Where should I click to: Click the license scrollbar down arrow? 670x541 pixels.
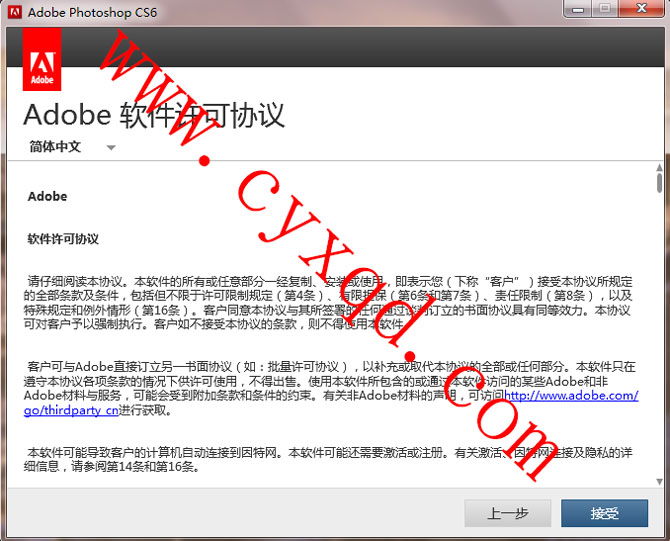coord(659,482)
